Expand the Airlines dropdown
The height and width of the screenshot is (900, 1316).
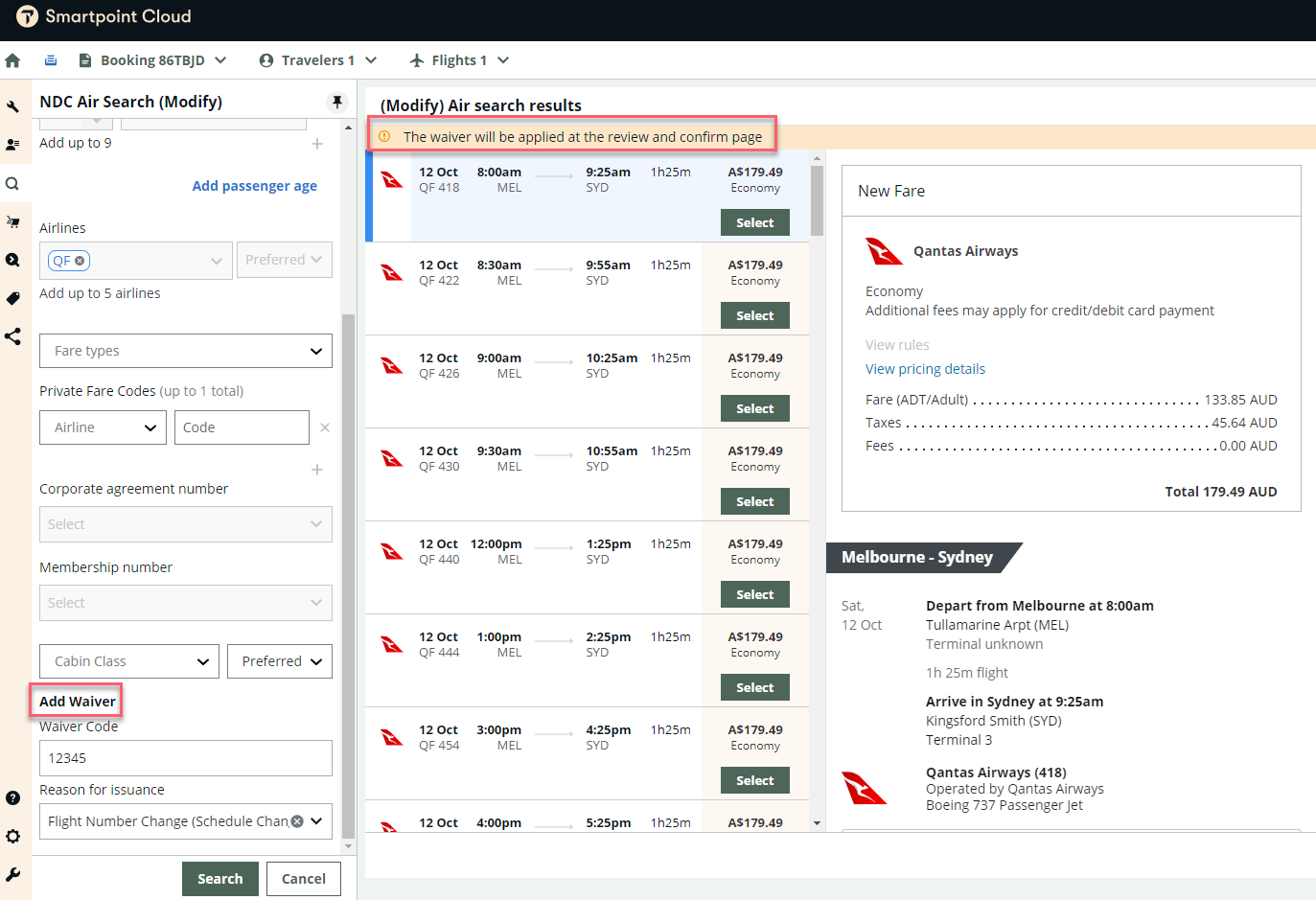[x=217, y=261]
